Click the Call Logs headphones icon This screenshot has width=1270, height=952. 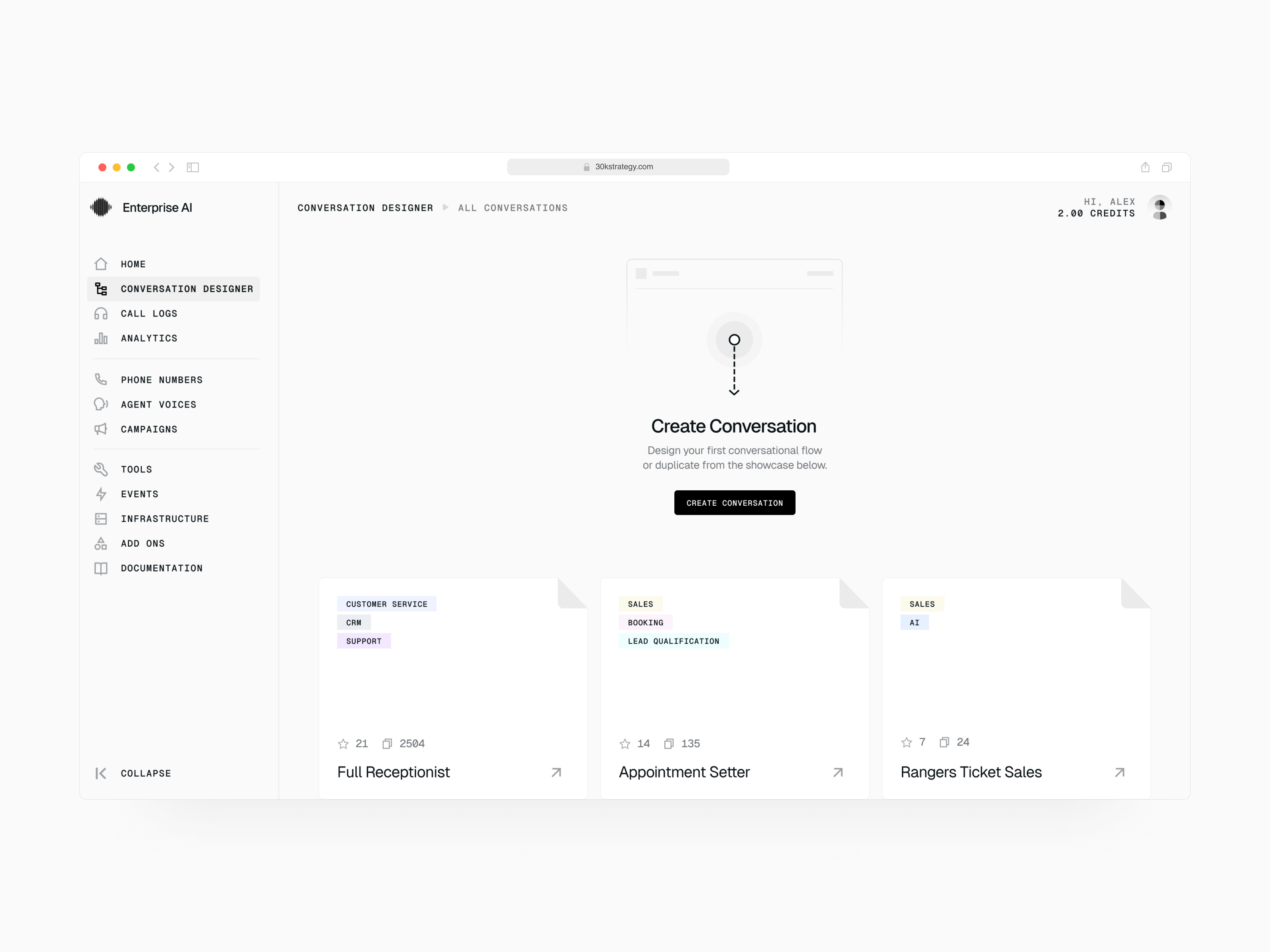tap(101, 313)
